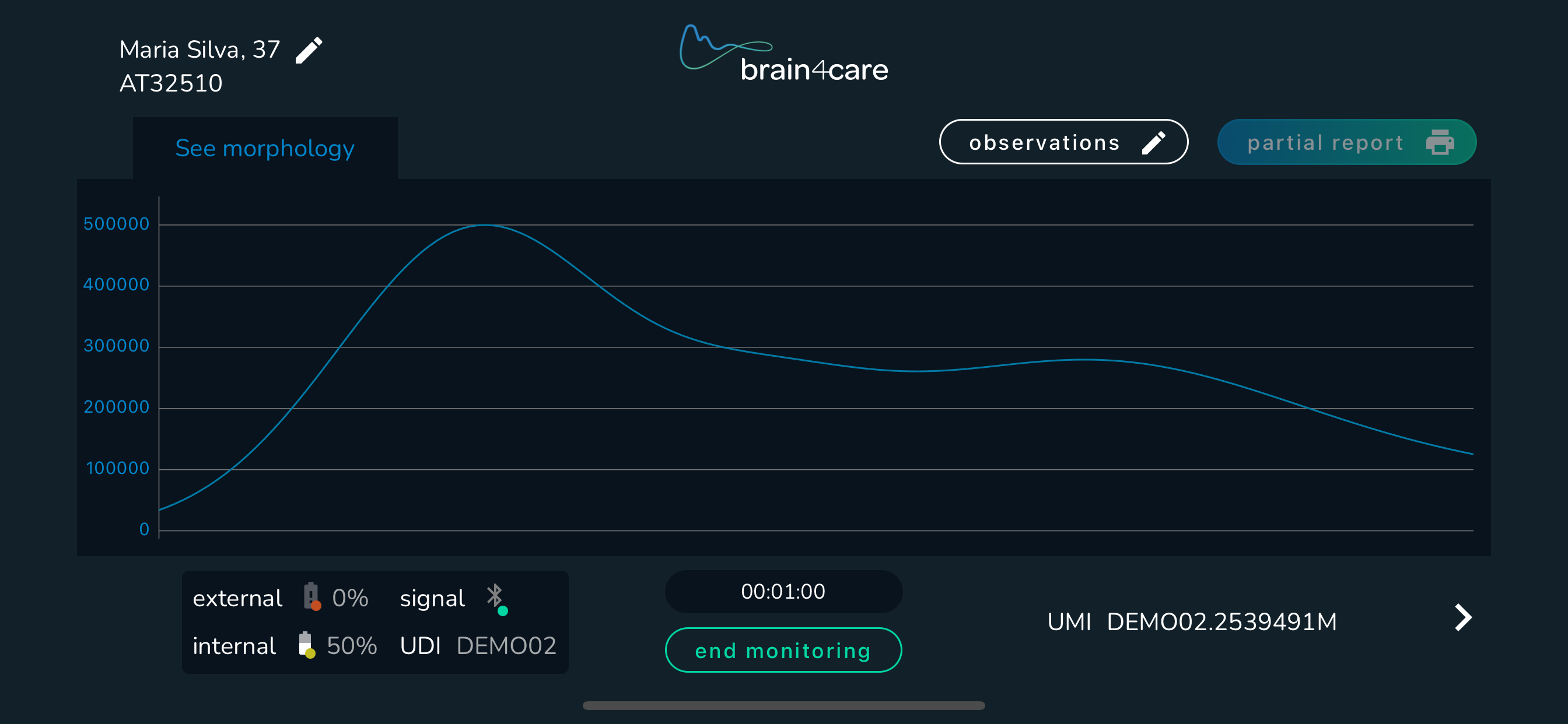Open the observations editor
This screenshot has width=1568, height=724.
point(1063,142)
